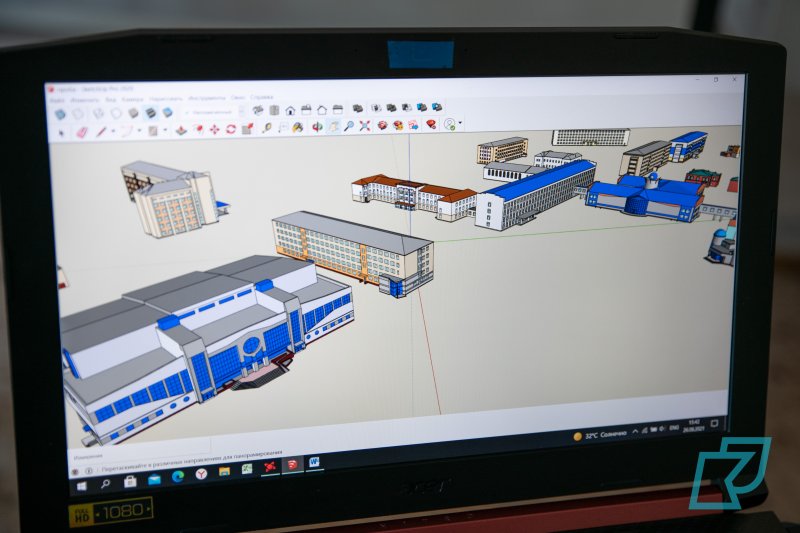Activate the Push/Pull tool
The image size is (800, 533).
(181, 129)
